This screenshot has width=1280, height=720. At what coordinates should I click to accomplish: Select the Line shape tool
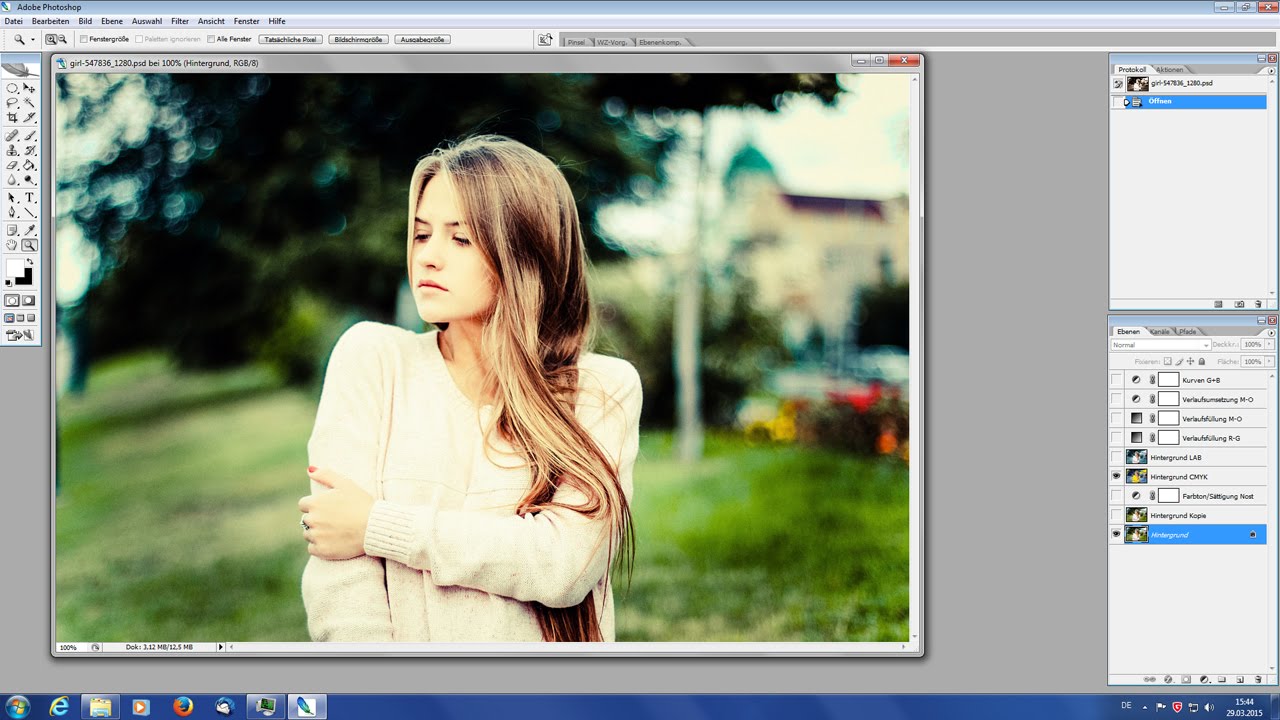(29, 212)
